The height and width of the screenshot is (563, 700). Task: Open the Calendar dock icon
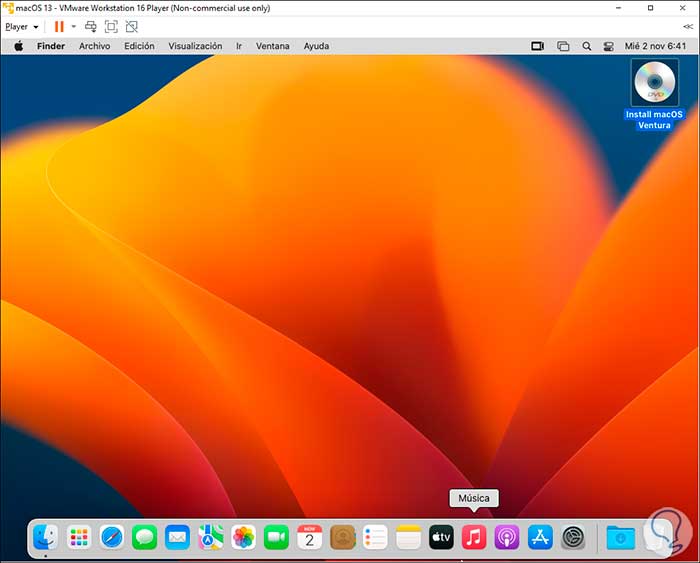309,537
